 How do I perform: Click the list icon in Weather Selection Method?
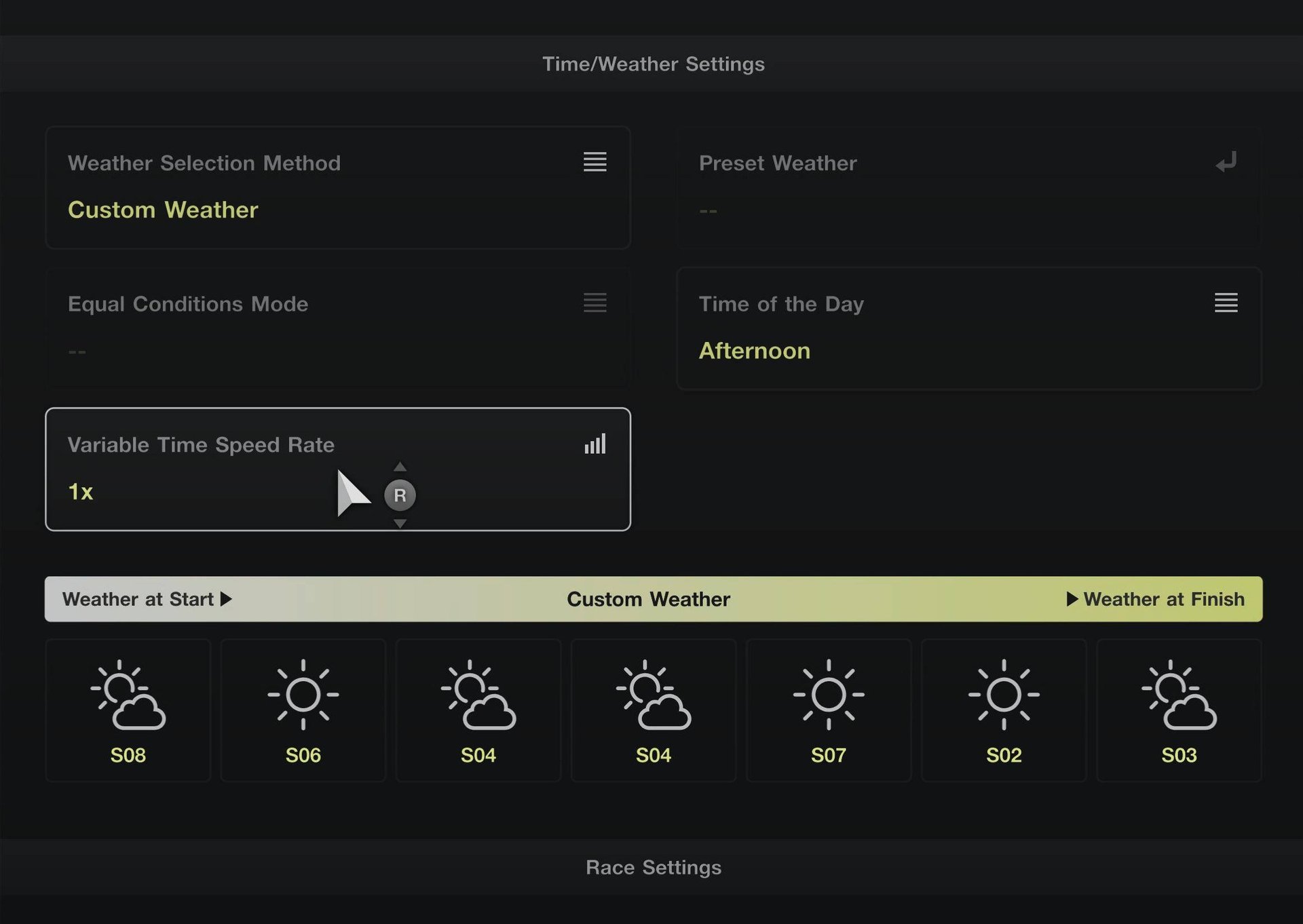tap(594, 162)
